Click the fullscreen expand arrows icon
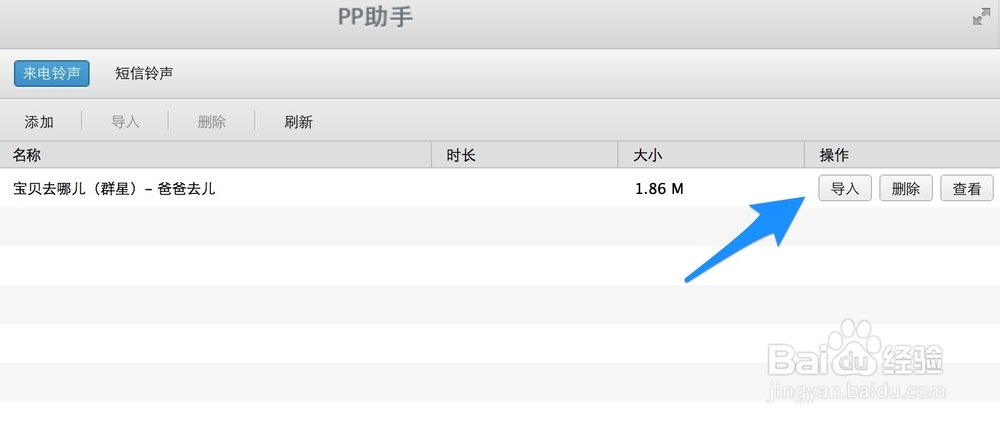This screenshot has width=1000, height=425. (981, 17)
